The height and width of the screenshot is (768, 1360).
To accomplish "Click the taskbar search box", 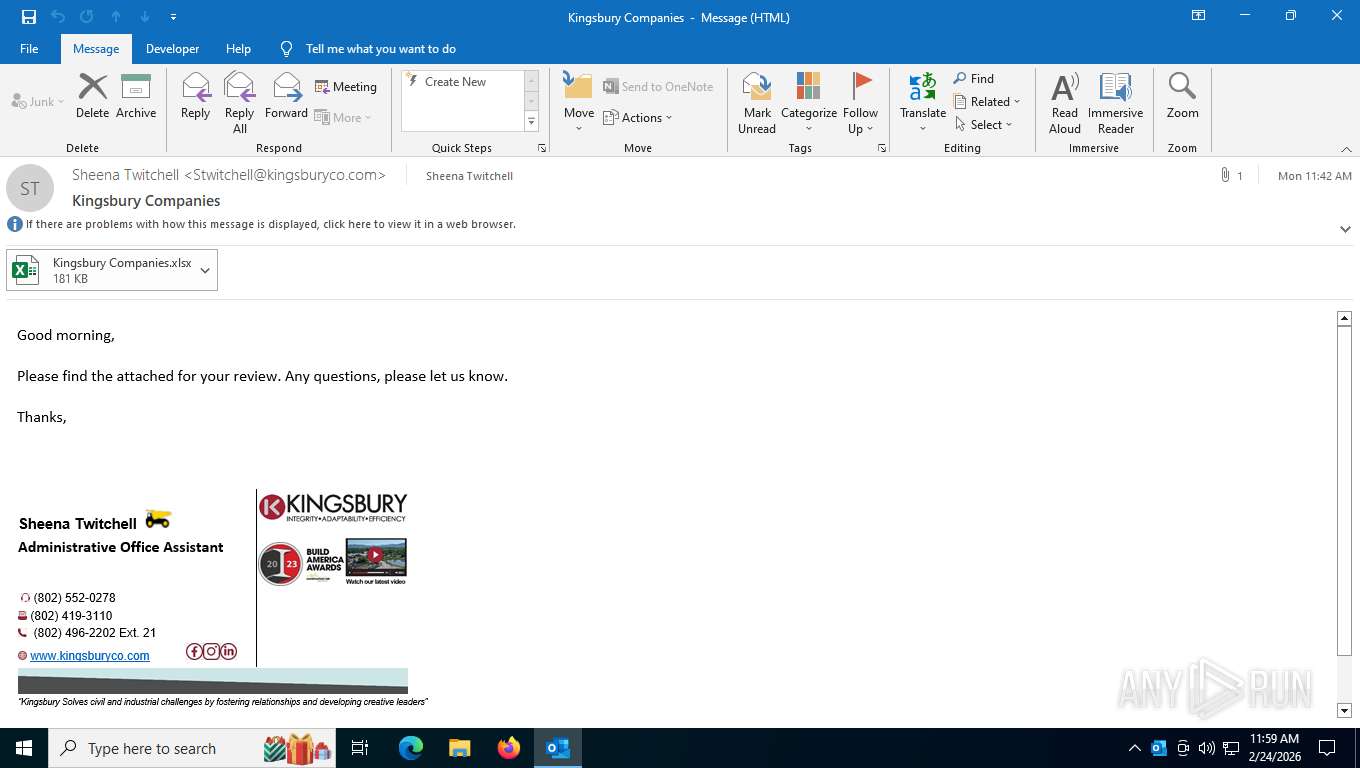I will click(193, 748).
